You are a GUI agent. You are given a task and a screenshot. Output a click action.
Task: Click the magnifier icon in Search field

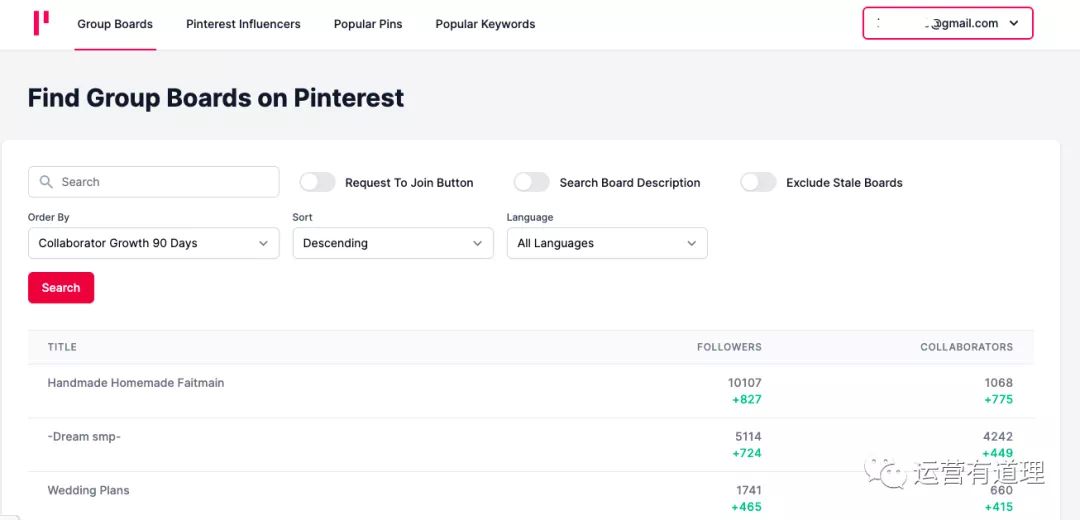46,182
